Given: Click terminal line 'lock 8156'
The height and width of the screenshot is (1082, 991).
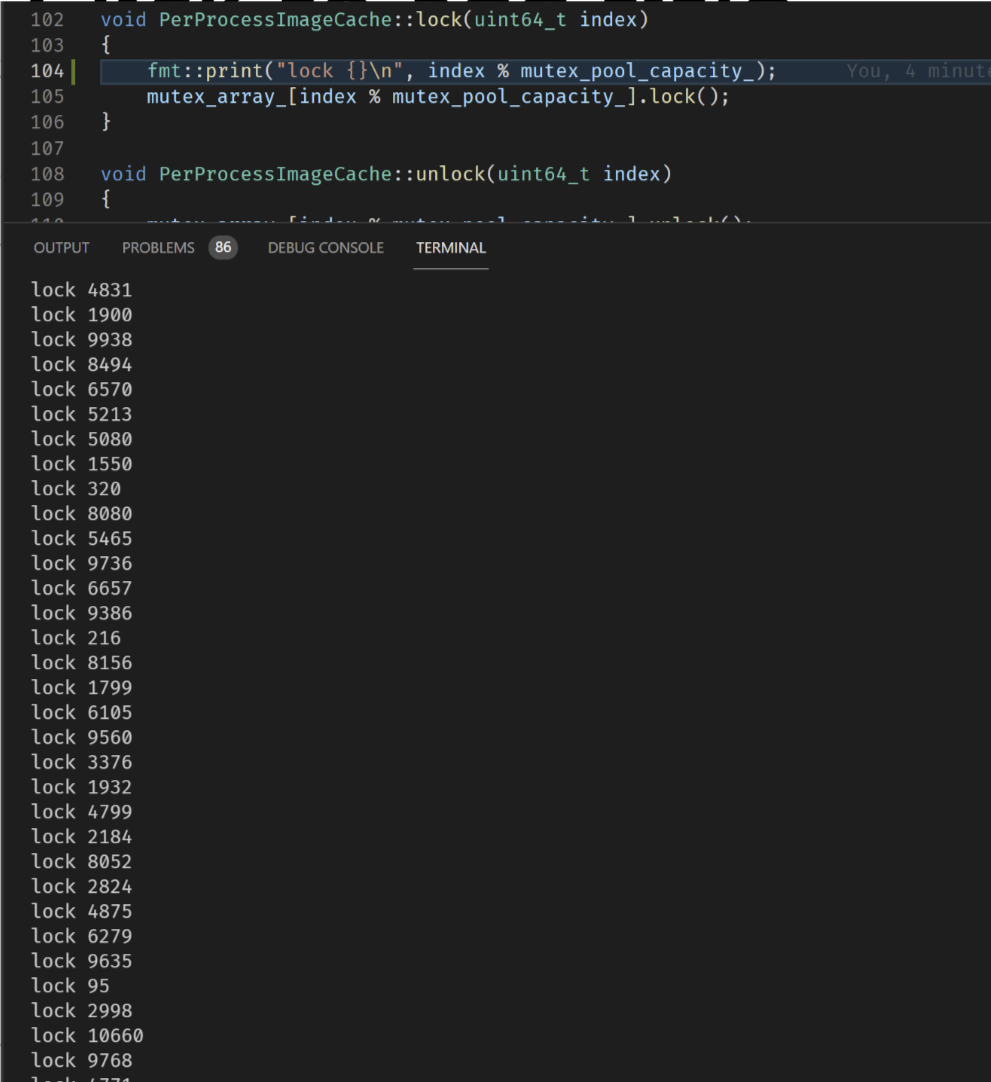Looking at the screenshot, I should click(81, 662).
